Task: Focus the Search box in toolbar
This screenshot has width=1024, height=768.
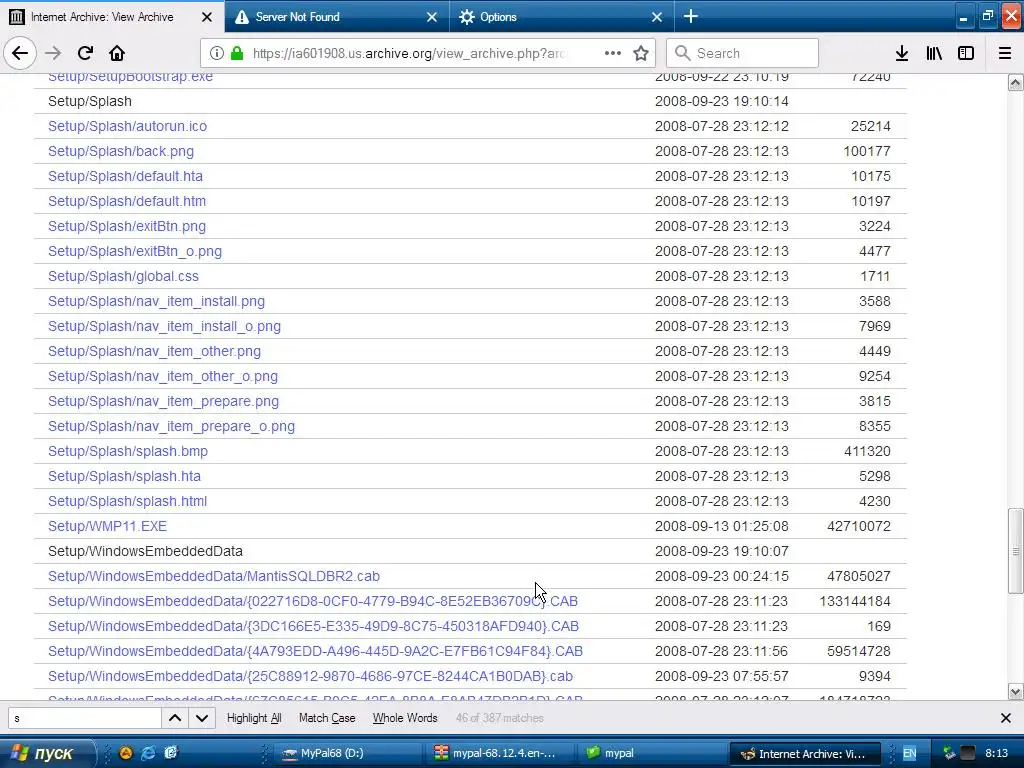Action: [x=742, y=53]
